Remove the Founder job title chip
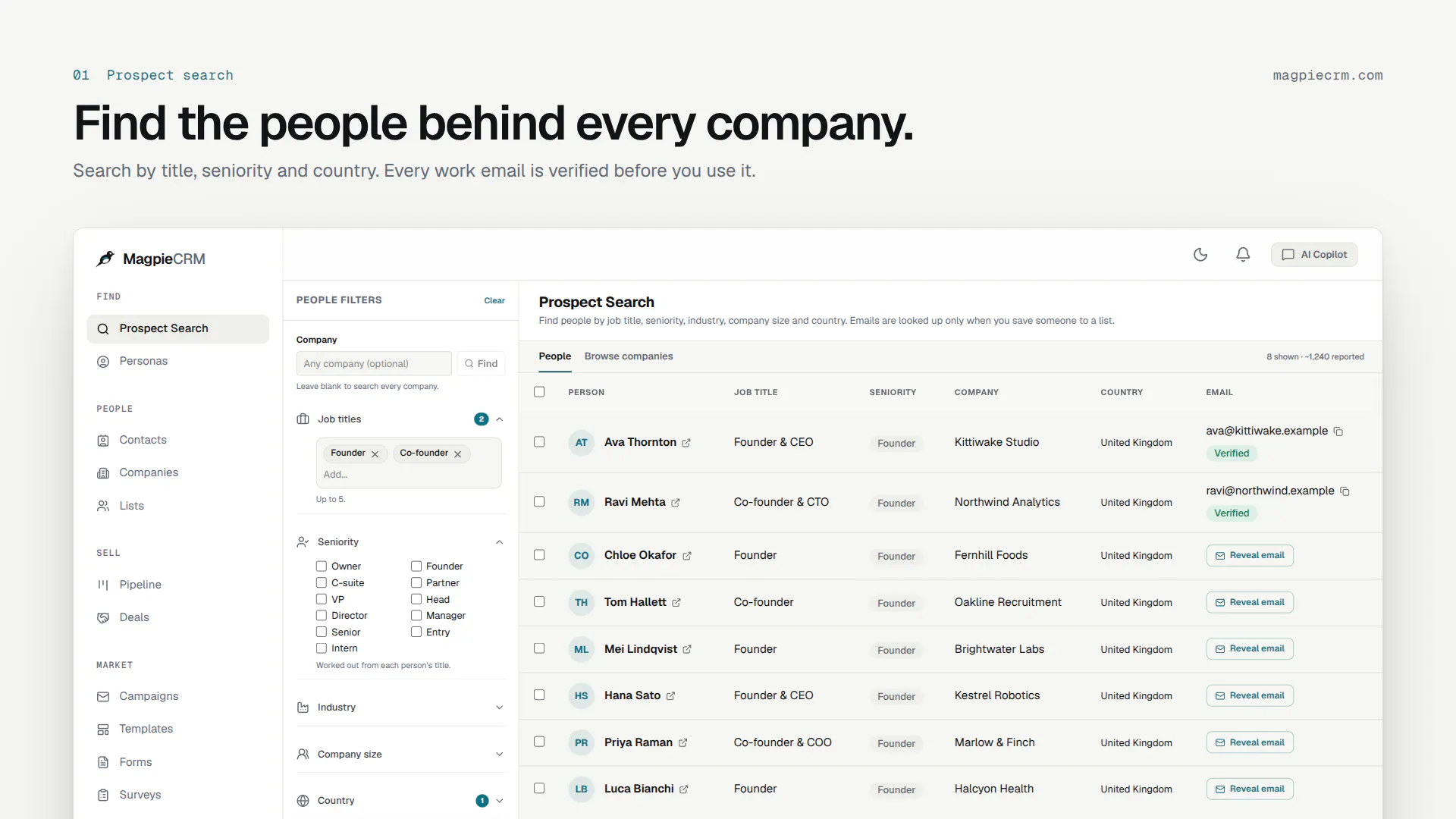Image resolution: width=1456 pixels, height=819 pixels. click(375, 454)
